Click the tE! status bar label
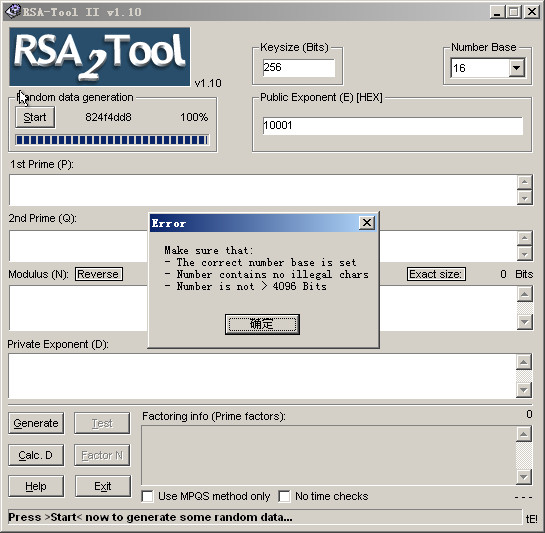The width and height of the screenshot is (545, 533). (531, 519)
